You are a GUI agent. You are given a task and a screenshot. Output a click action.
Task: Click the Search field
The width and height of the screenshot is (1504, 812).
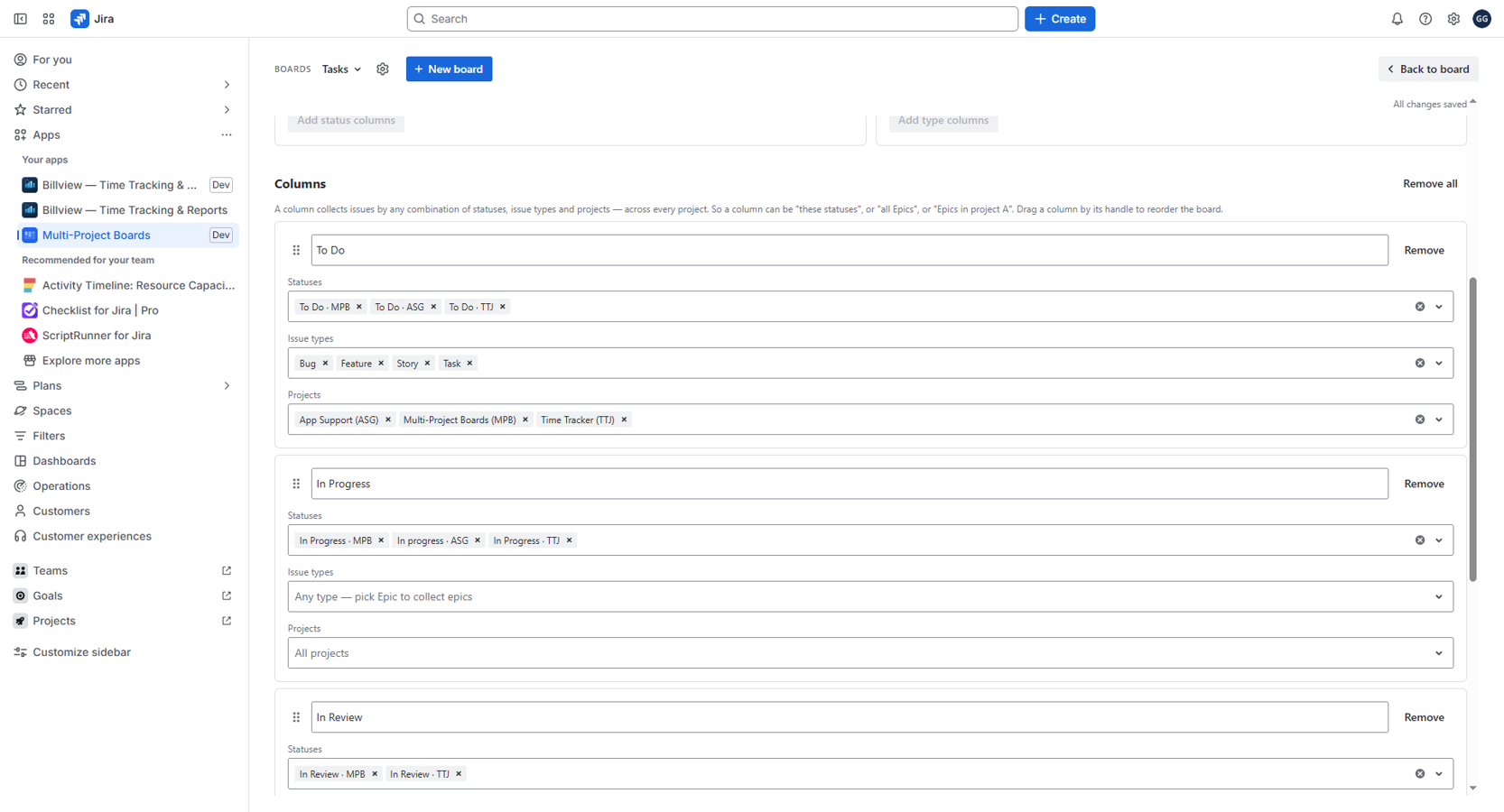(x=712, y=19)
